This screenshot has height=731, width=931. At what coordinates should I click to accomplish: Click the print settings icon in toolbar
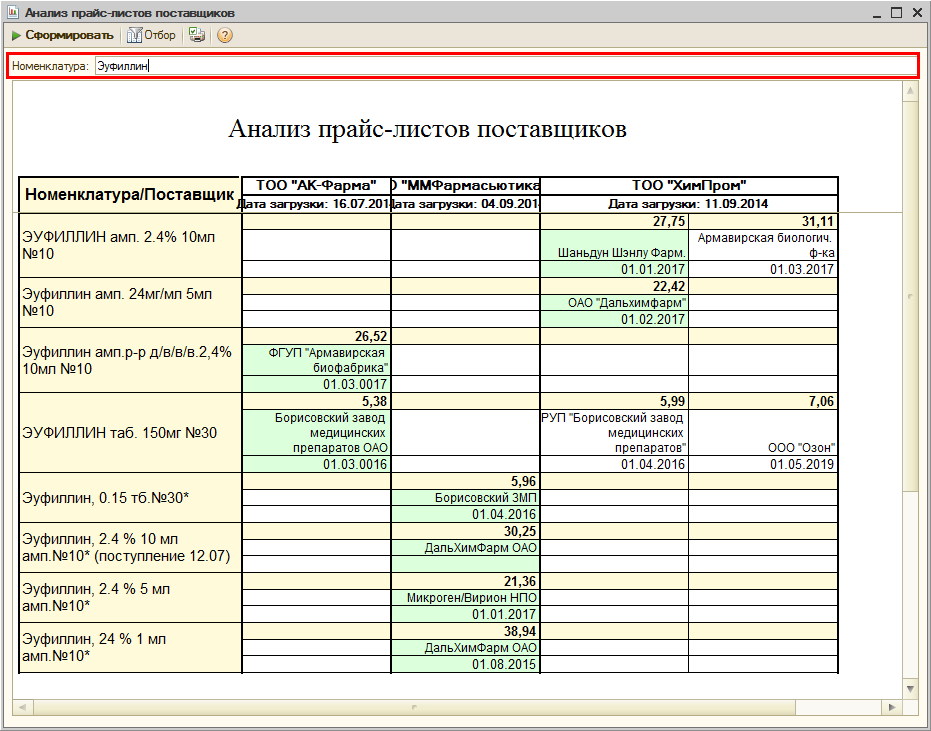197,35
